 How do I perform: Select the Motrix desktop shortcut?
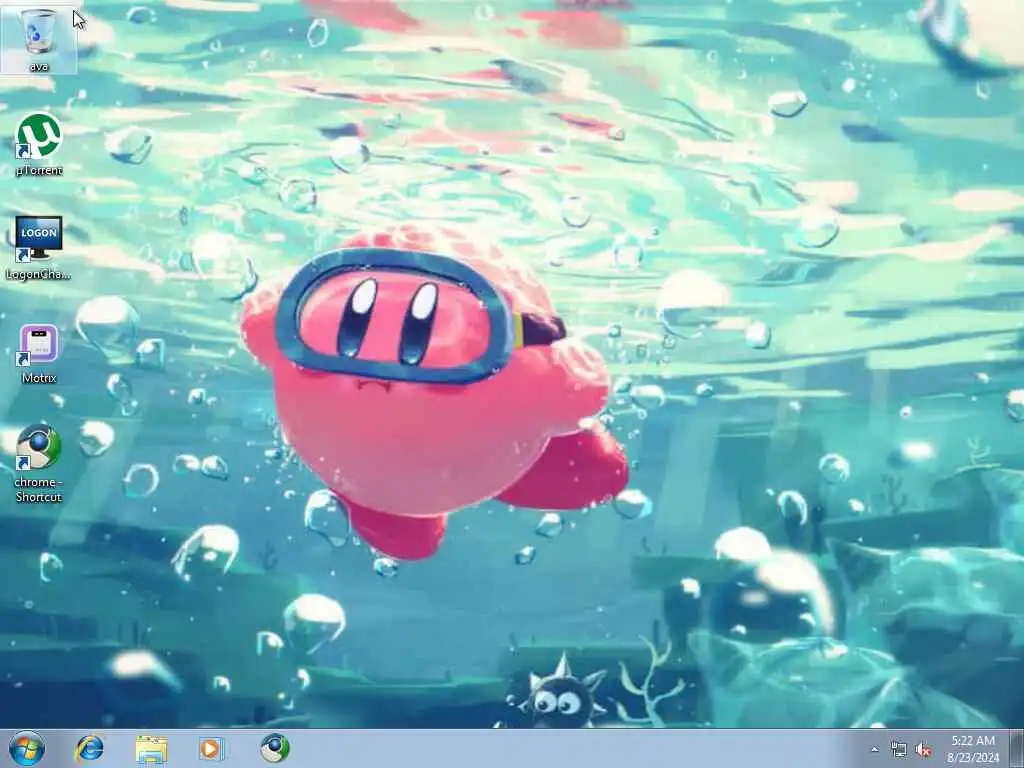coord(39,353)
